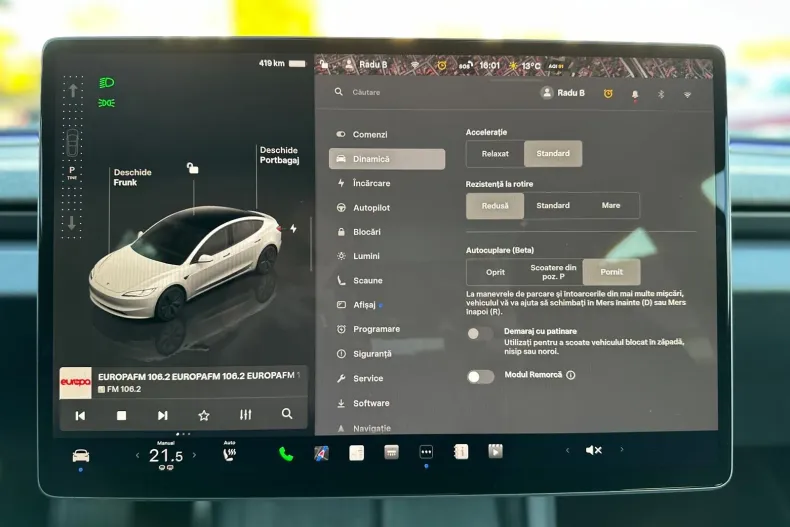Open the all apps three-dots icon

pyautogui.click(x=426, y=452)
